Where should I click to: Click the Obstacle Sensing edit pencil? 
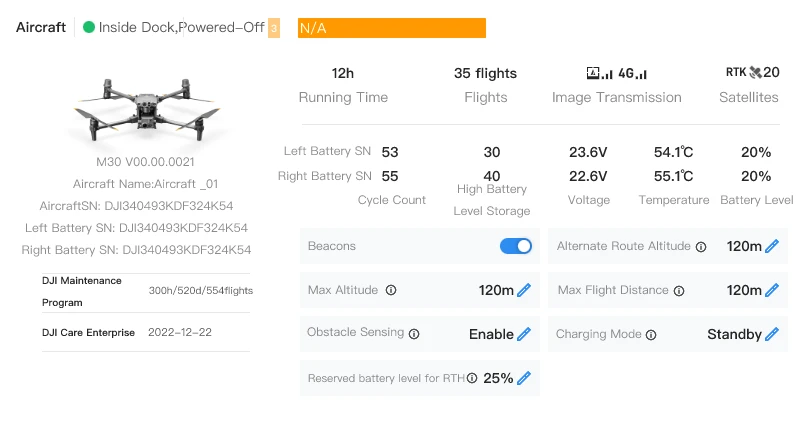[x=524, y=334]
